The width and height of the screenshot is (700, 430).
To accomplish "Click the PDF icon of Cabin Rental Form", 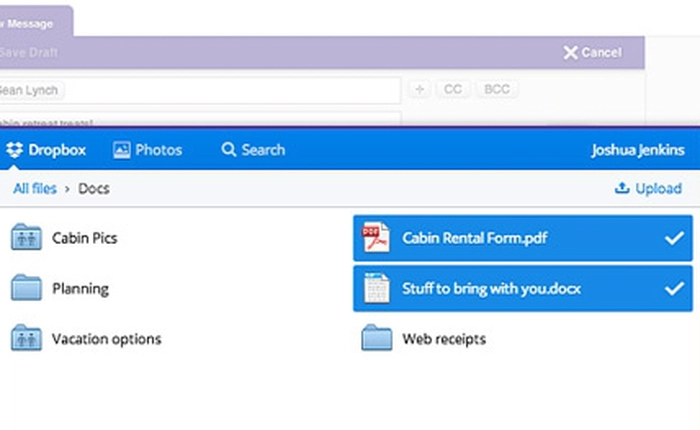I will 376,237.
